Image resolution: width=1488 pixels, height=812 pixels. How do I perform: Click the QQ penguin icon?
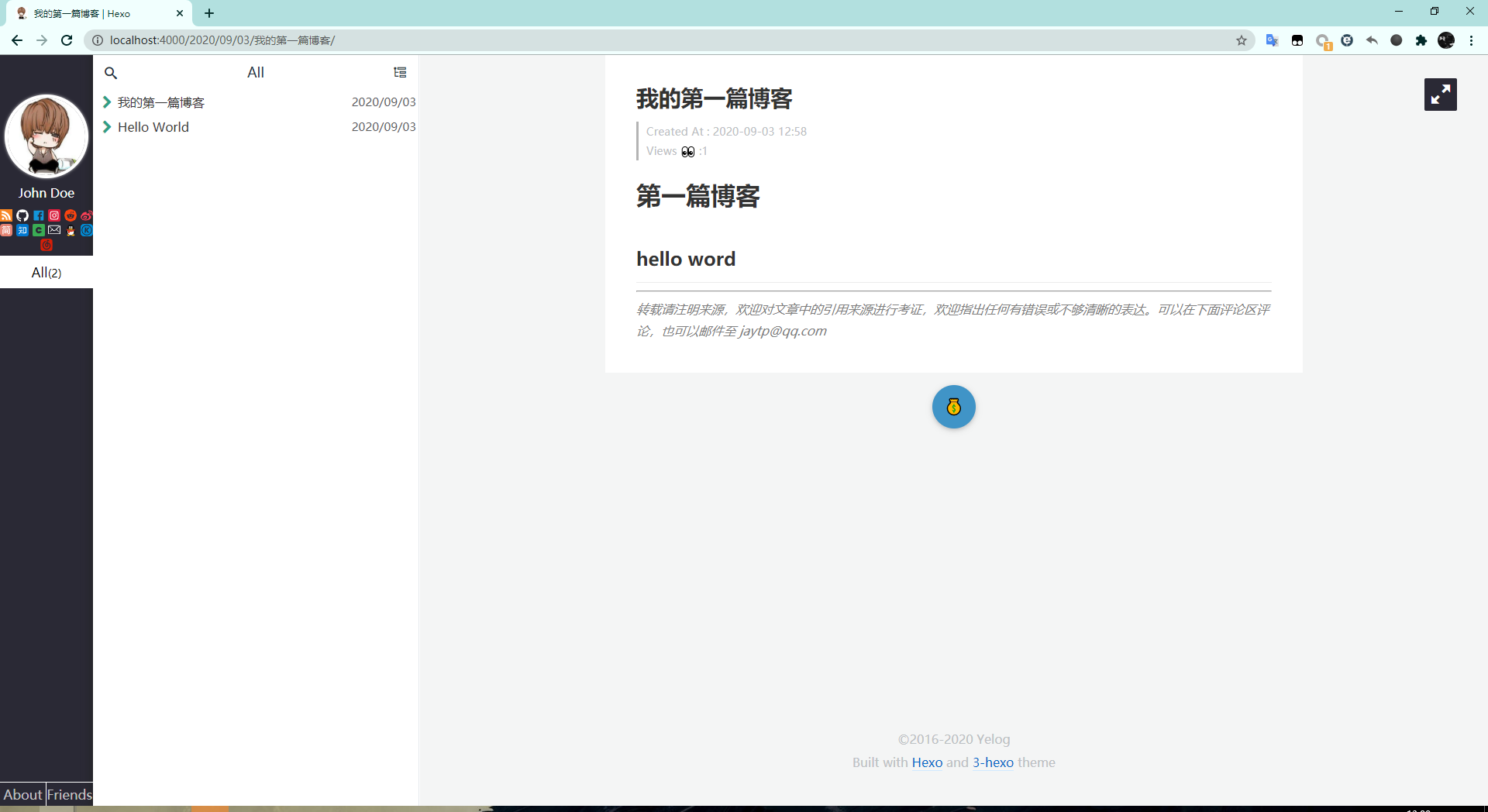click(x=71, y=230)
